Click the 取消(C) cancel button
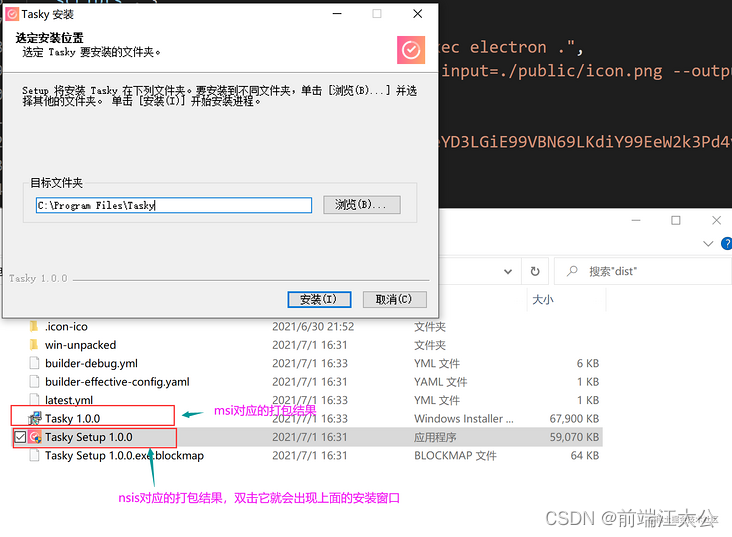Image resolution: width=732 pixels, height=537 pixels. coord(394,299)
